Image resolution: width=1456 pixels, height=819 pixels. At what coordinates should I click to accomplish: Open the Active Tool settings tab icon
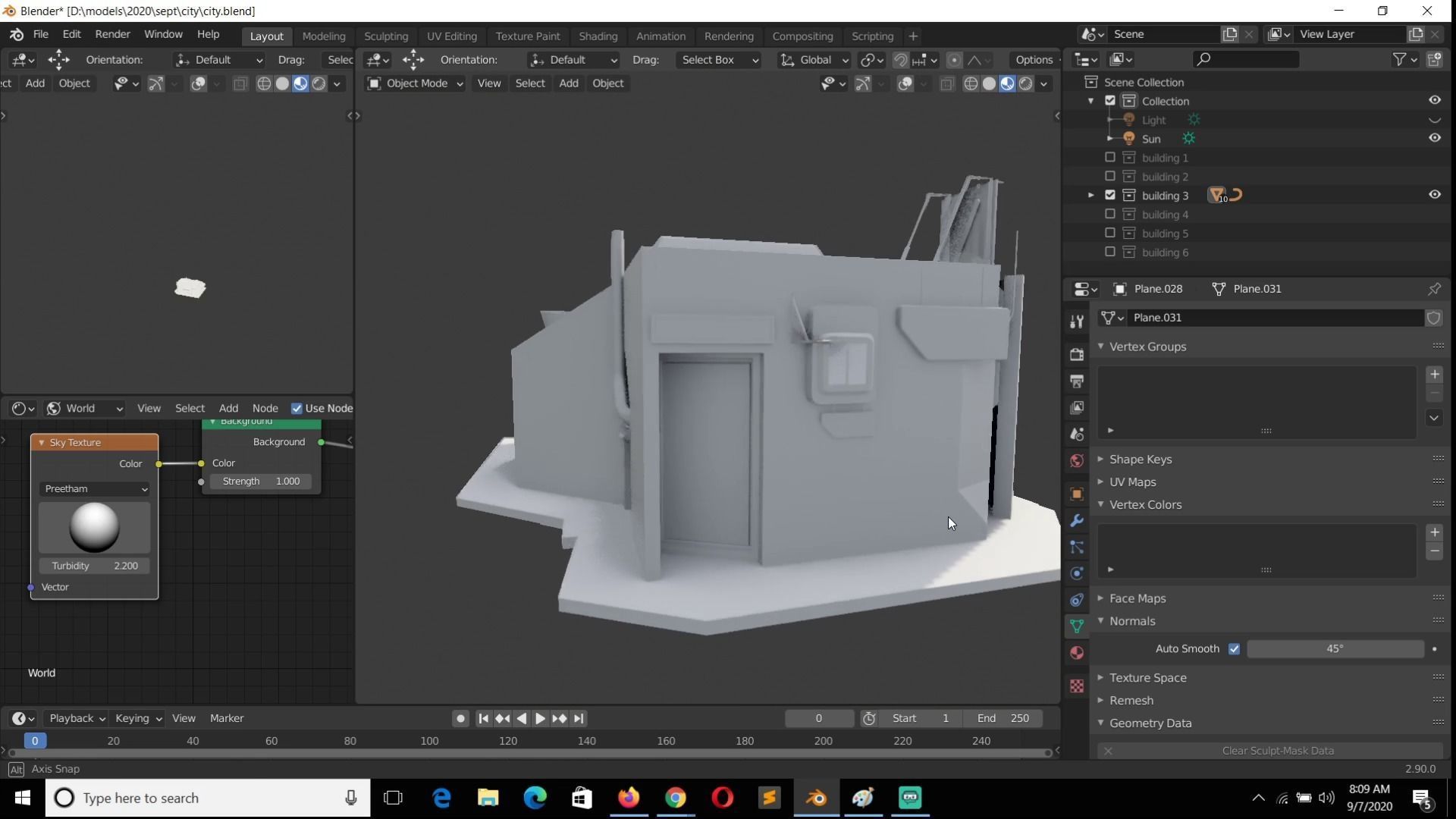[x=1076, y=322]
